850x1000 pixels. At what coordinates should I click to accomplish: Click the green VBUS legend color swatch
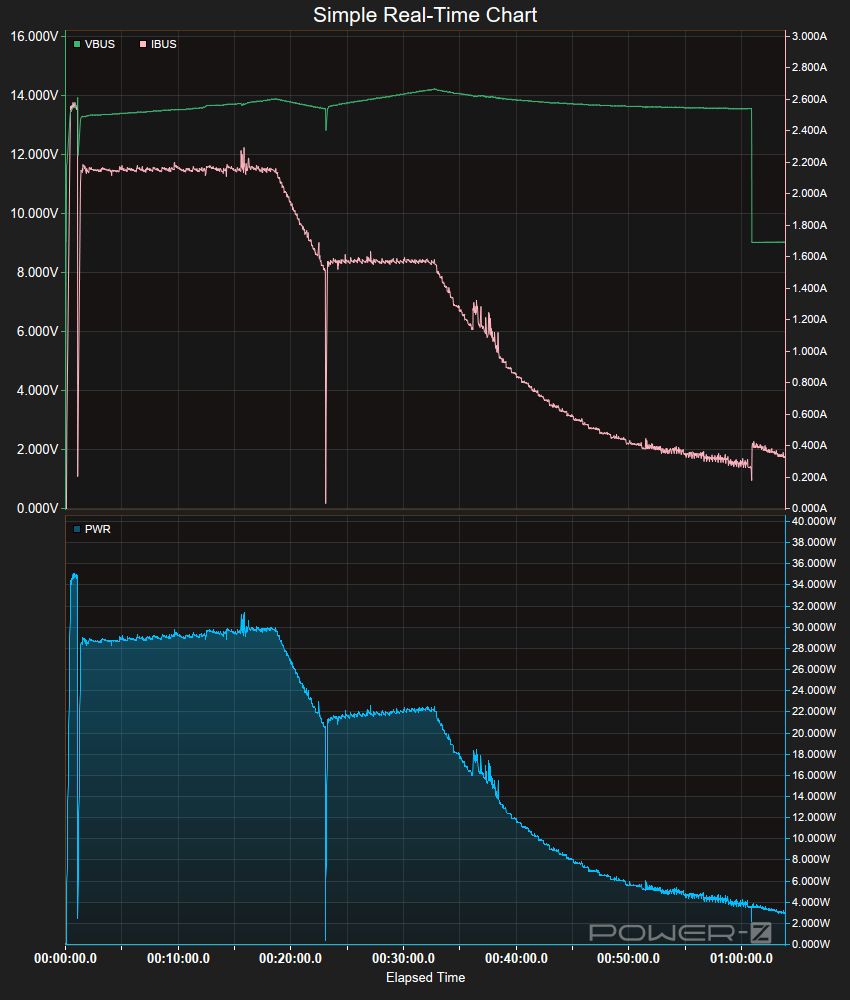point(77,44)
